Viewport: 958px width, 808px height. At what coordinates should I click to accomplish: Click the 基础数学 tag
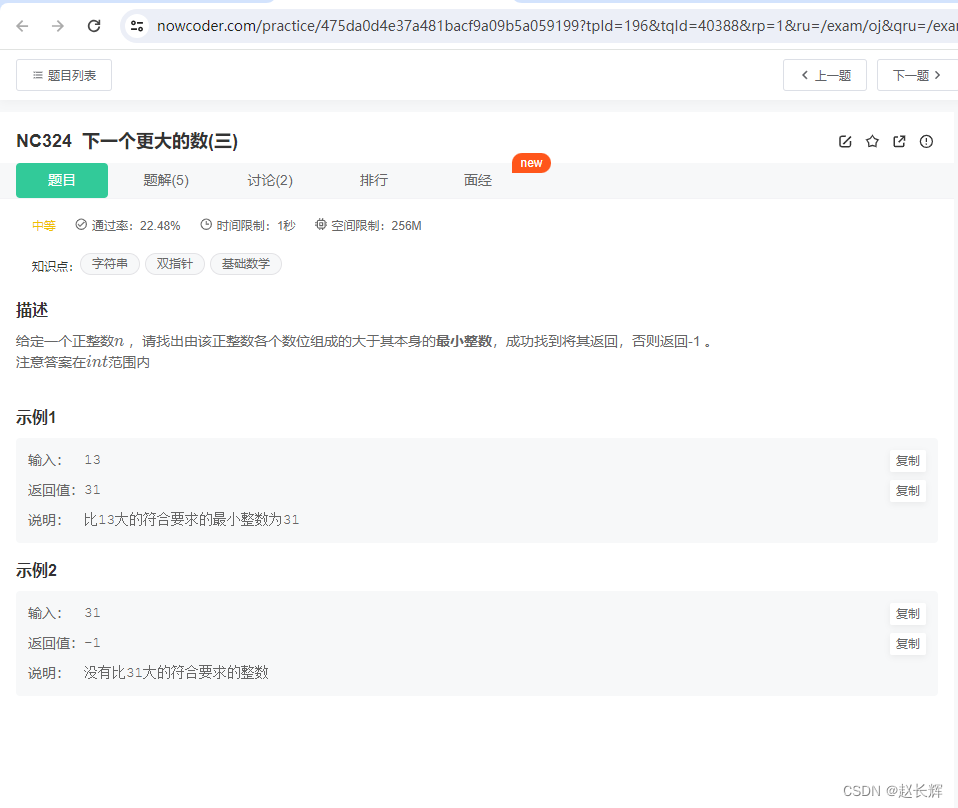pos(246,263)
